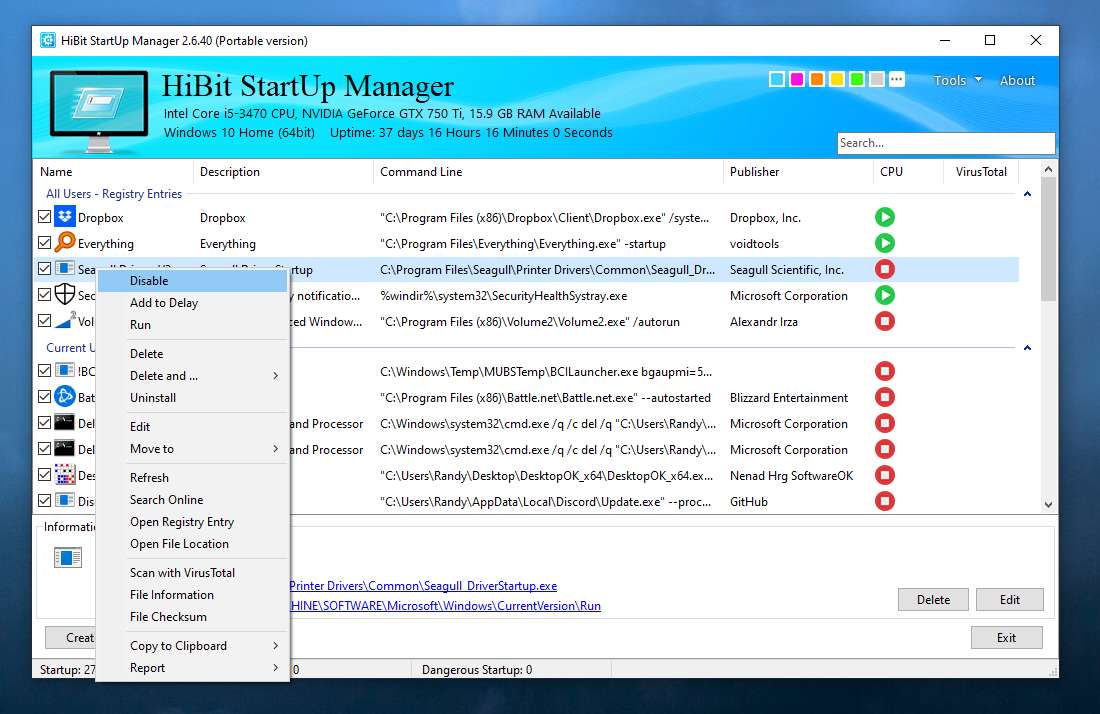Click the Seagull driver entry icon

(x=65, y=269)
